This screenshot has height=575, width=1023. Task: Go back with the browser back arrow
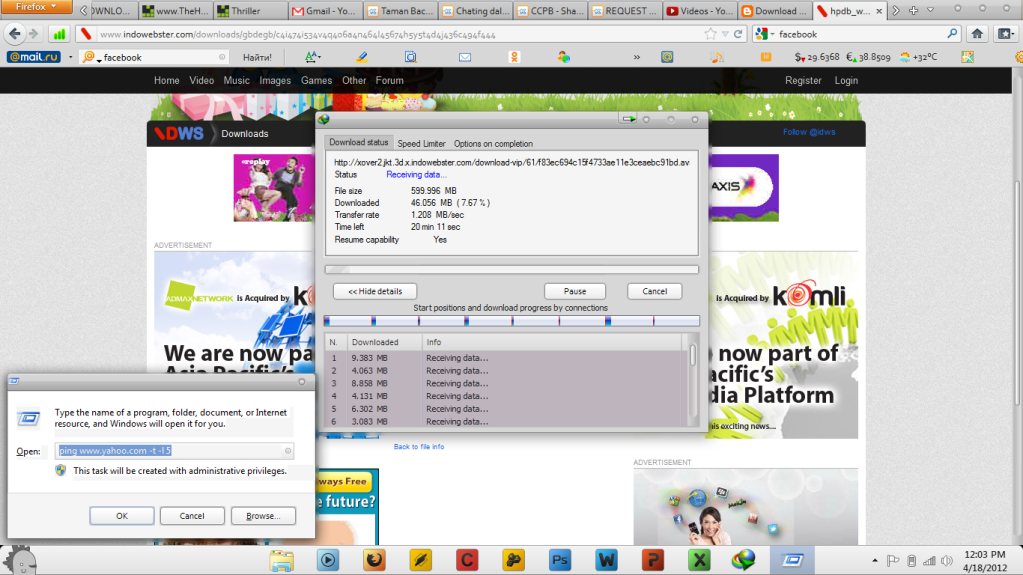[14, 34]
